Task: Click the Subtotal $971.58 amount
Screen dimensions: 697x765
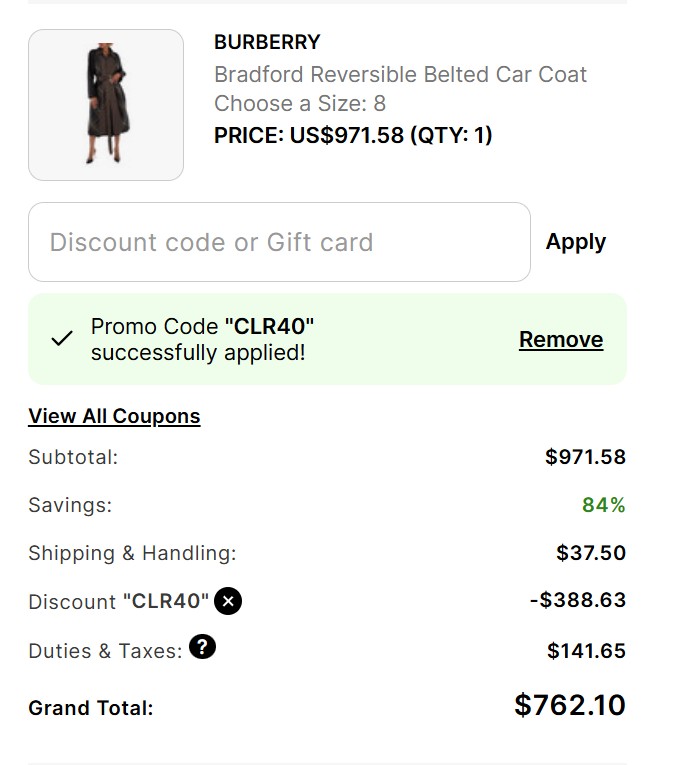Action: point(585,457)
